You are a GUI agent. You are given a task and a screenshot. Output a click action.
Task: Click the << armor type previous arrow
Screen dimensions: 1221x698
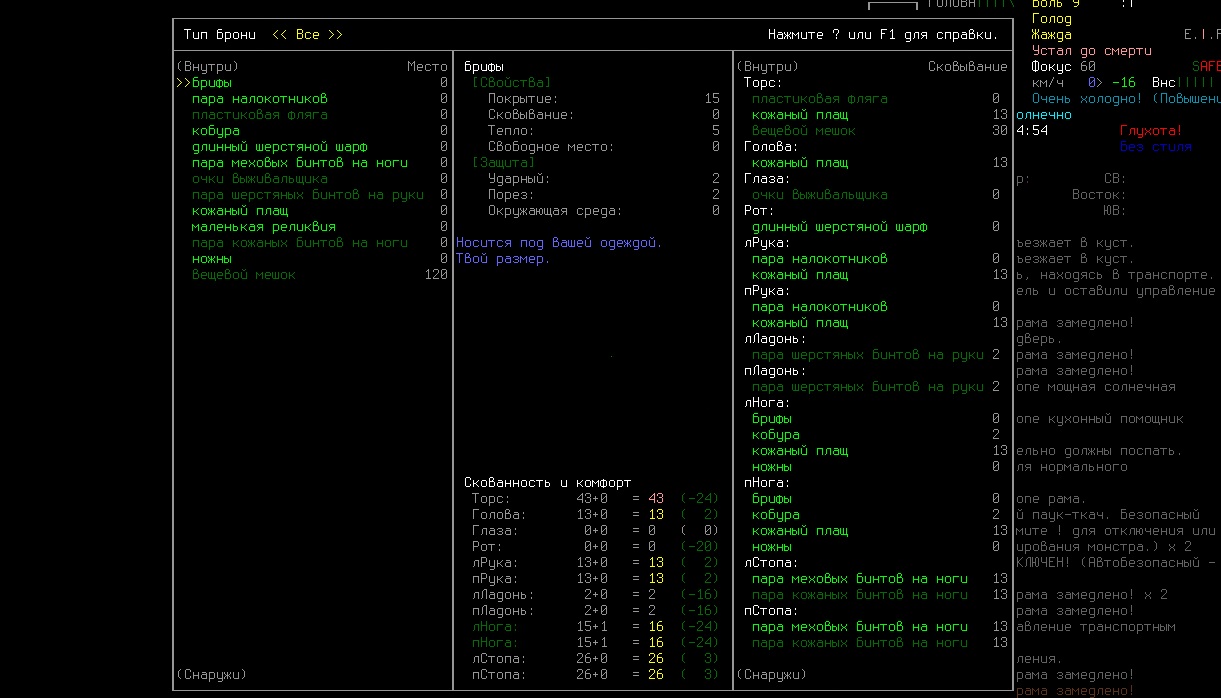280,34
